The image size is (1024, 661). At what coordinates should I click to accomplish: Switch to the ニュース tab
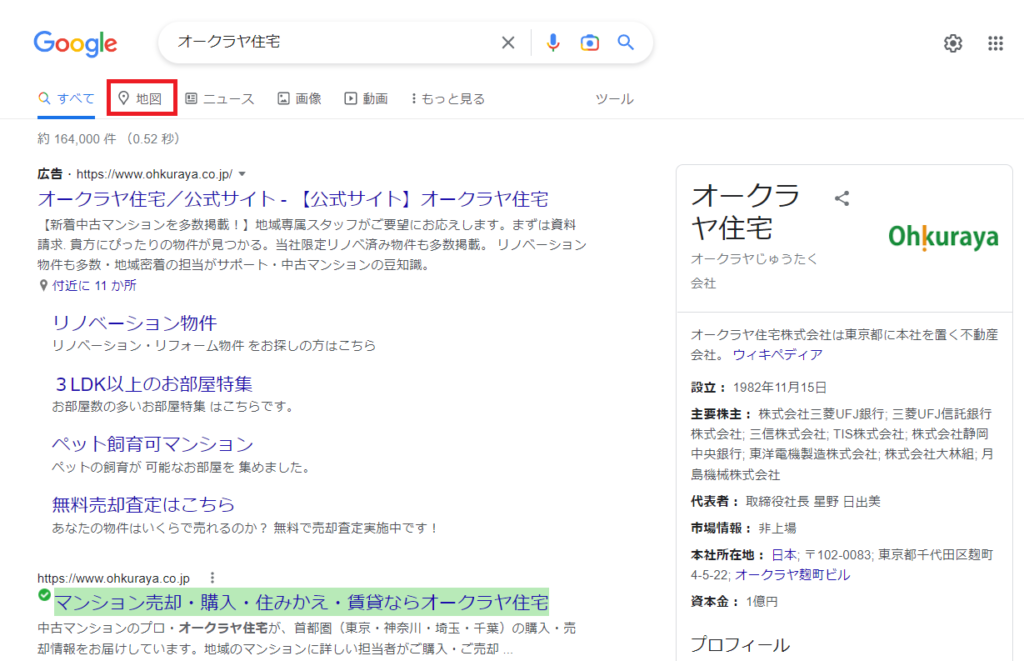pyautogui.click(x=220, y=99)
